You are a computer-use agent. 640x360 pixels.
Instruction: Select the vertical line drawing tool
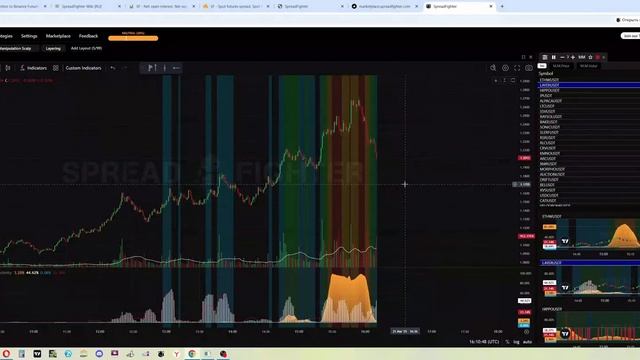tap(164, 68)
